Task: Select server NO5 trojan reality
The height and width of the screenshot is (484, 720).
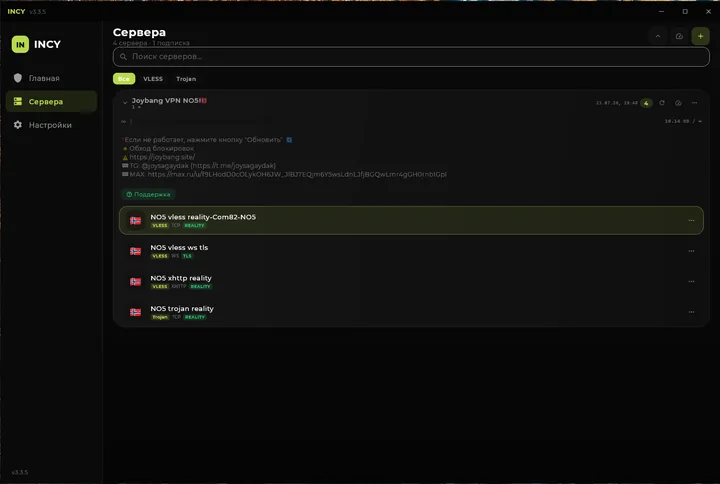Action: coord(411,312)
